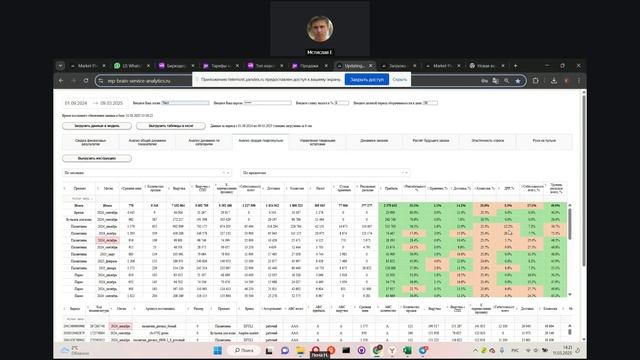Click the Скрыть link in sharing banner
The width and height of the screenshot is (640, 360).
tap(400, 80)
